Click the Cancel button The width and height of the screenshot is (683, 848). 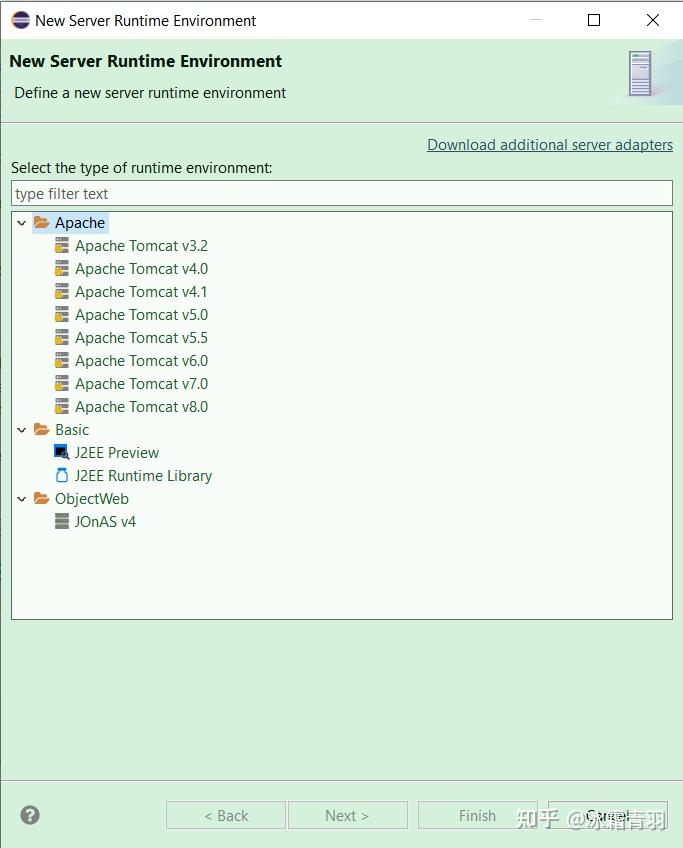click(608, 815)
